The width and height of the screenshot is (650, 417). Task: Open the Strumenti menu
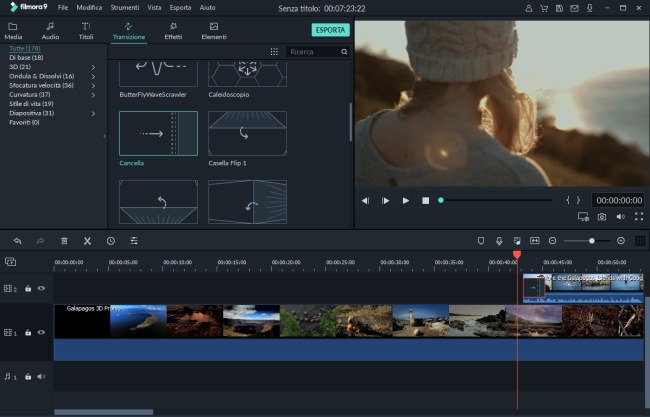pyautogui.click(x=124, y=7)
